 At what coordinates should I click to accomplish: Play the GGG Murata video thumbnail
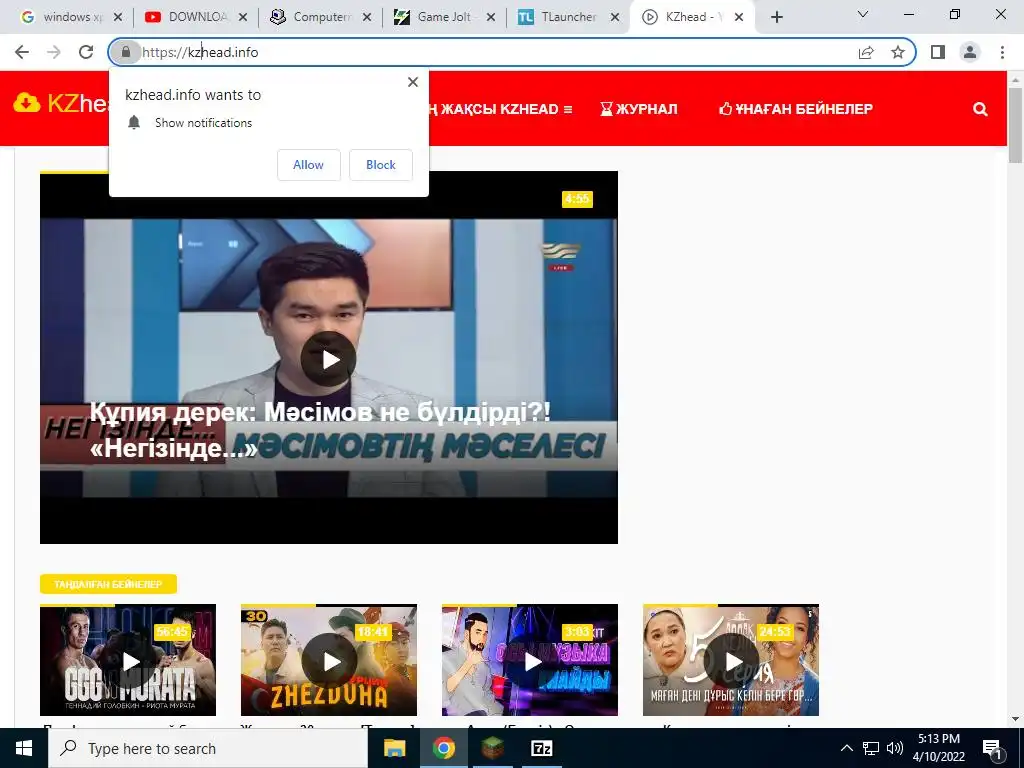(128, 660)
